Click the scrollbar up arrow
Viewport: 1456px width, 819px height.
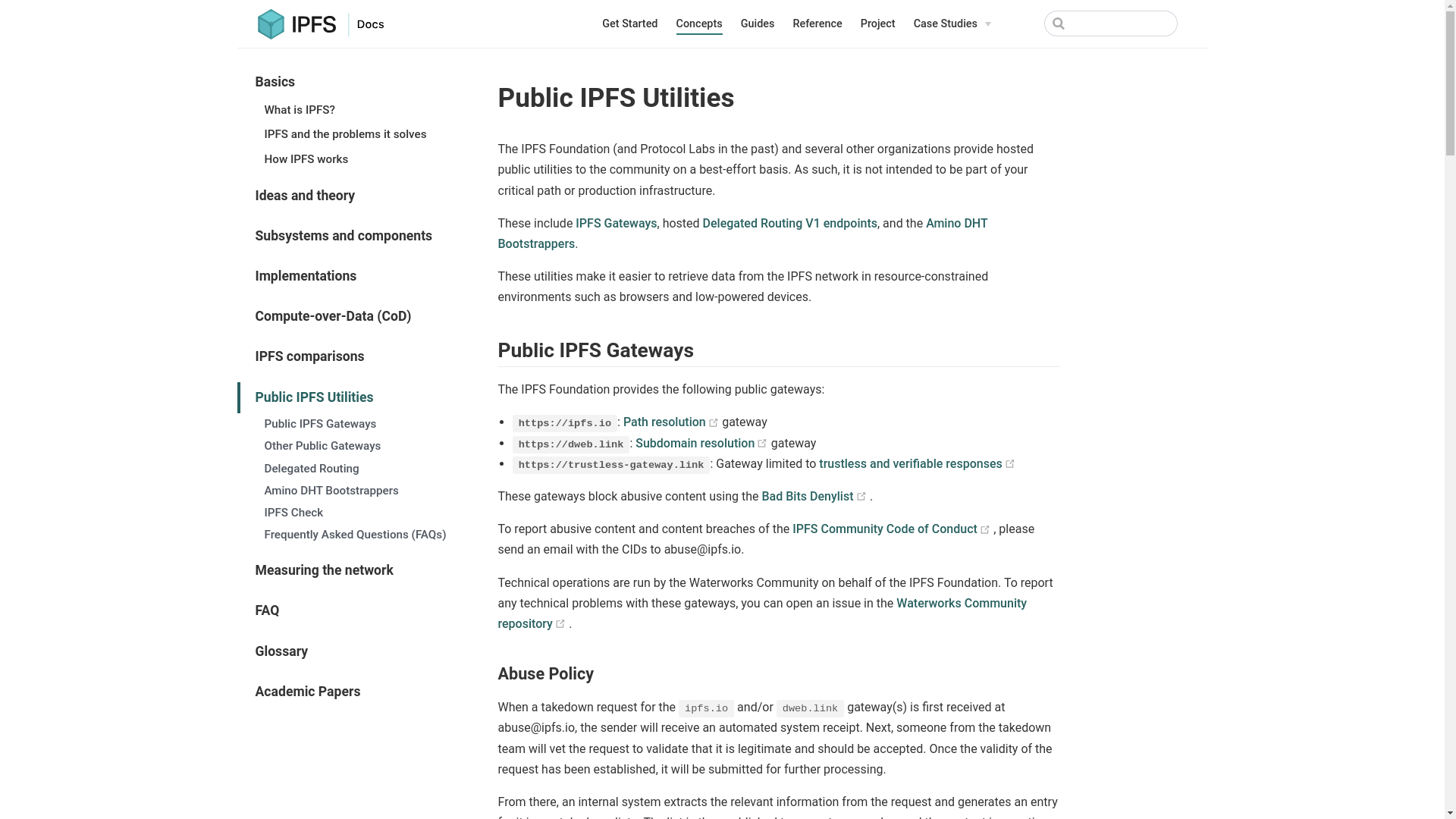[x=1450, y=6]
